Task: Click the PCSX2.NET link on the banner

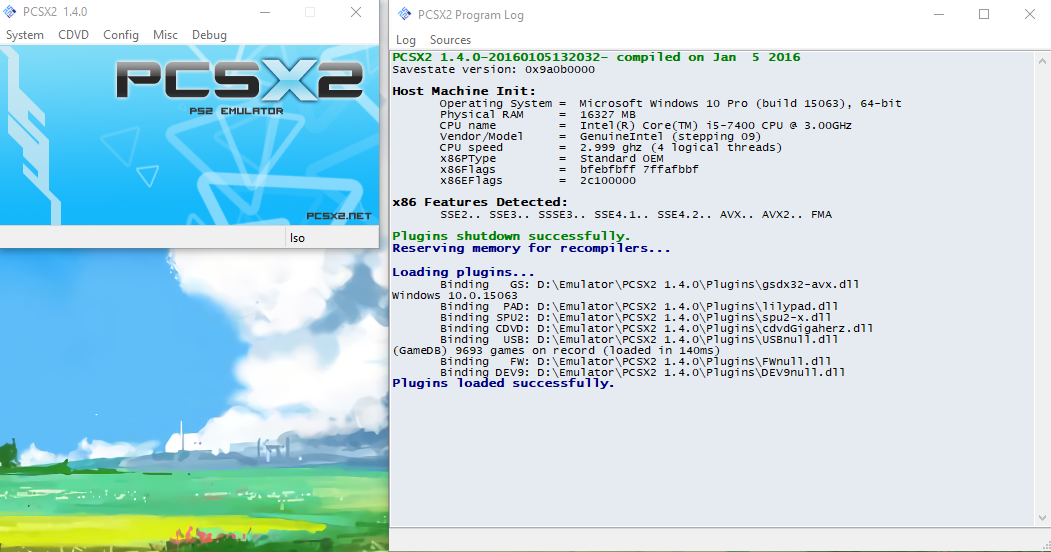Action: coord(338,216)
